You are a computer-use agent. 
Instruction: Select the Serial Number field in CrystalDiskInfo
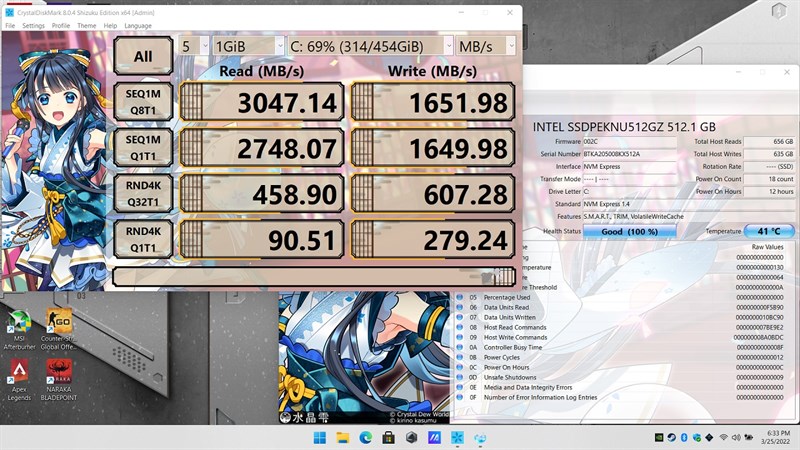click(x=630, y=154)
